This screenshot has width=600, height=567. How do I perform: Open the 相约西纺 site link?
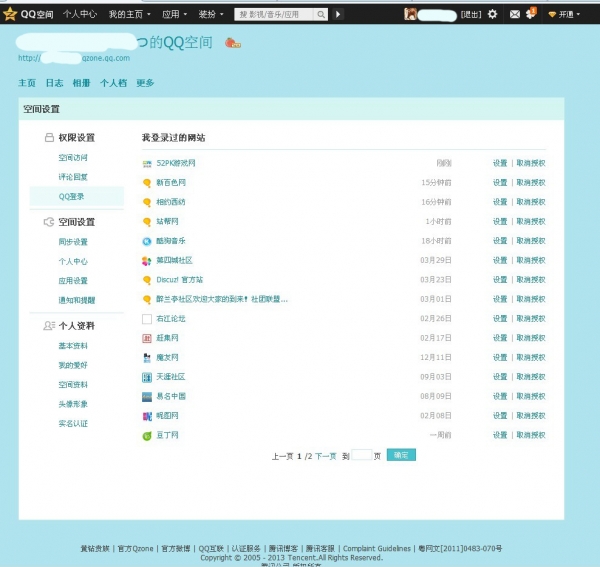click(171, 202)
